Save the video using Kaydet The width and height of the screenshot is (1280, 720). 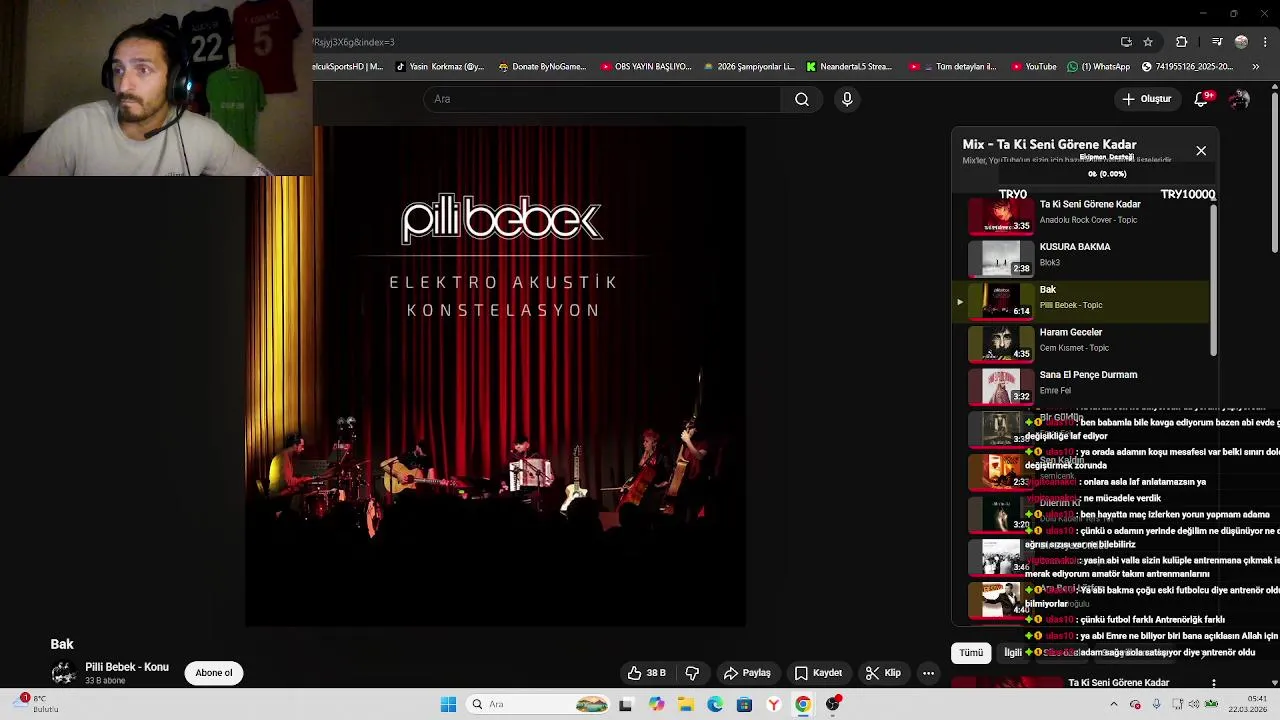tap(818, 673)
